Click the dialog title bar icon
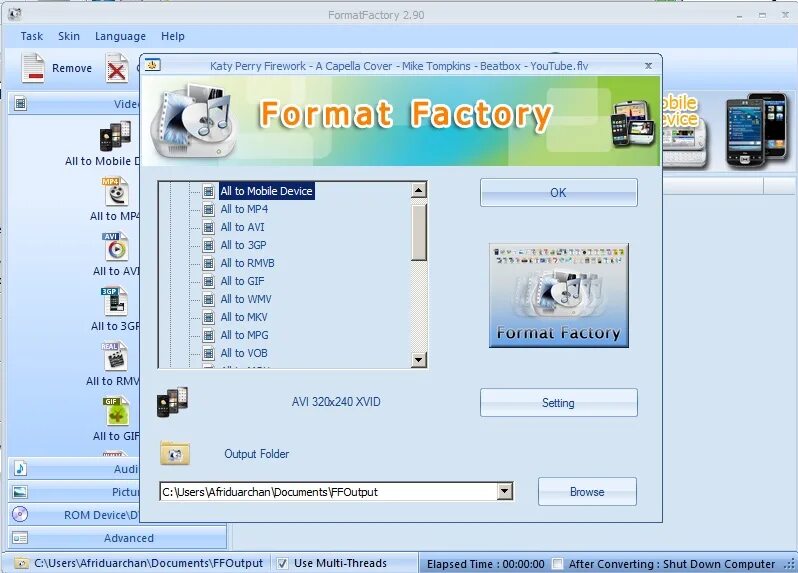Screen dimensions: 798x573 (152, 65)
